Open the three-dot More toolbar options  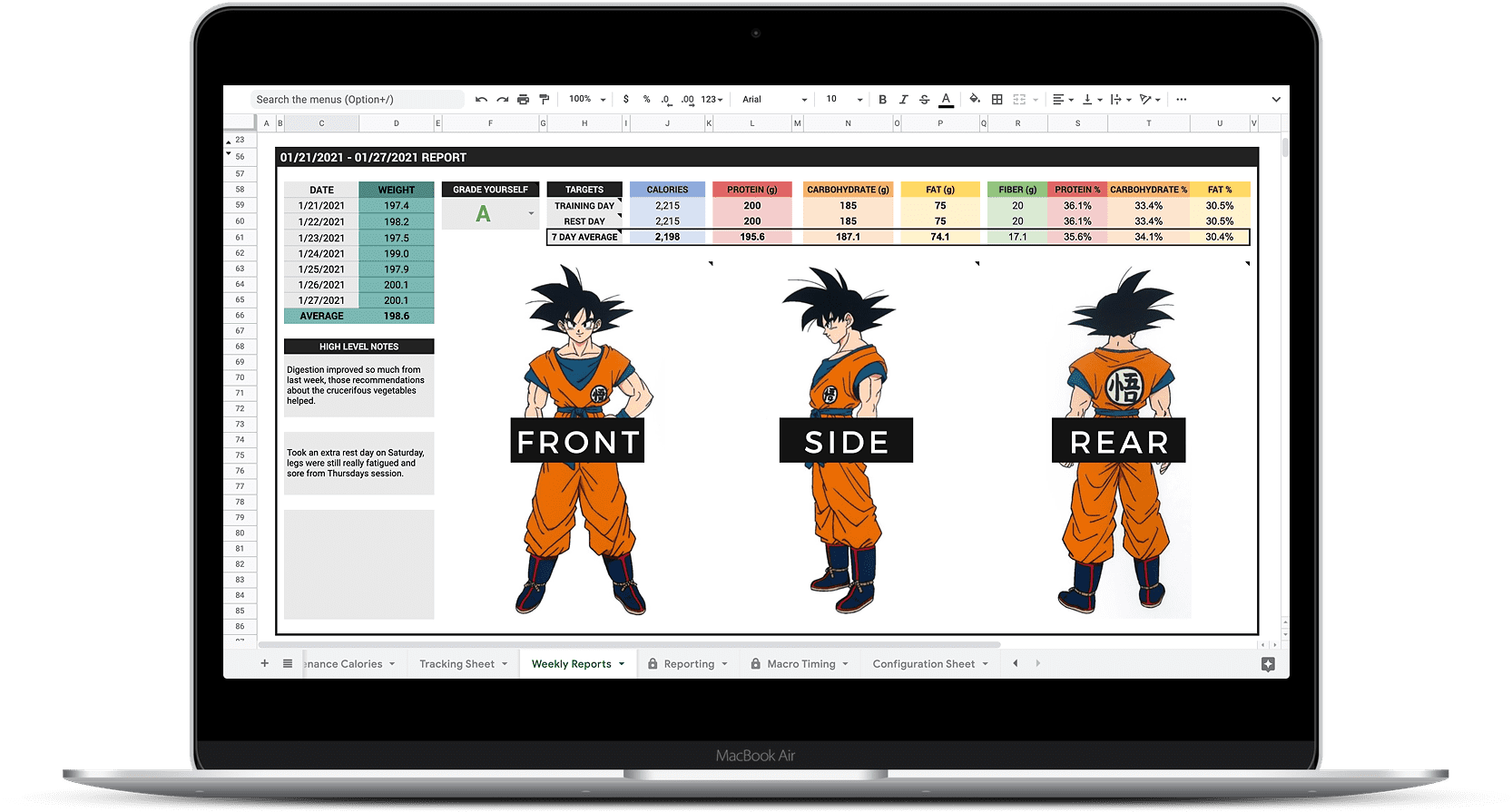1181,100
